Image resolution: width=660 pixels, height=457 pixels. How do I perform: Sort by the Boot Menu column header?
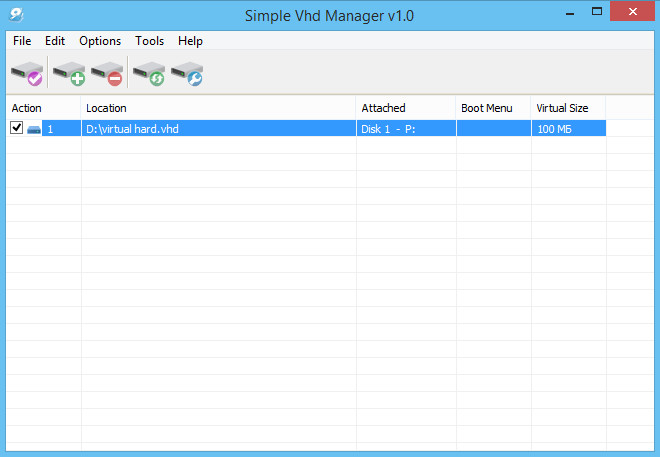tap(493, 108)
